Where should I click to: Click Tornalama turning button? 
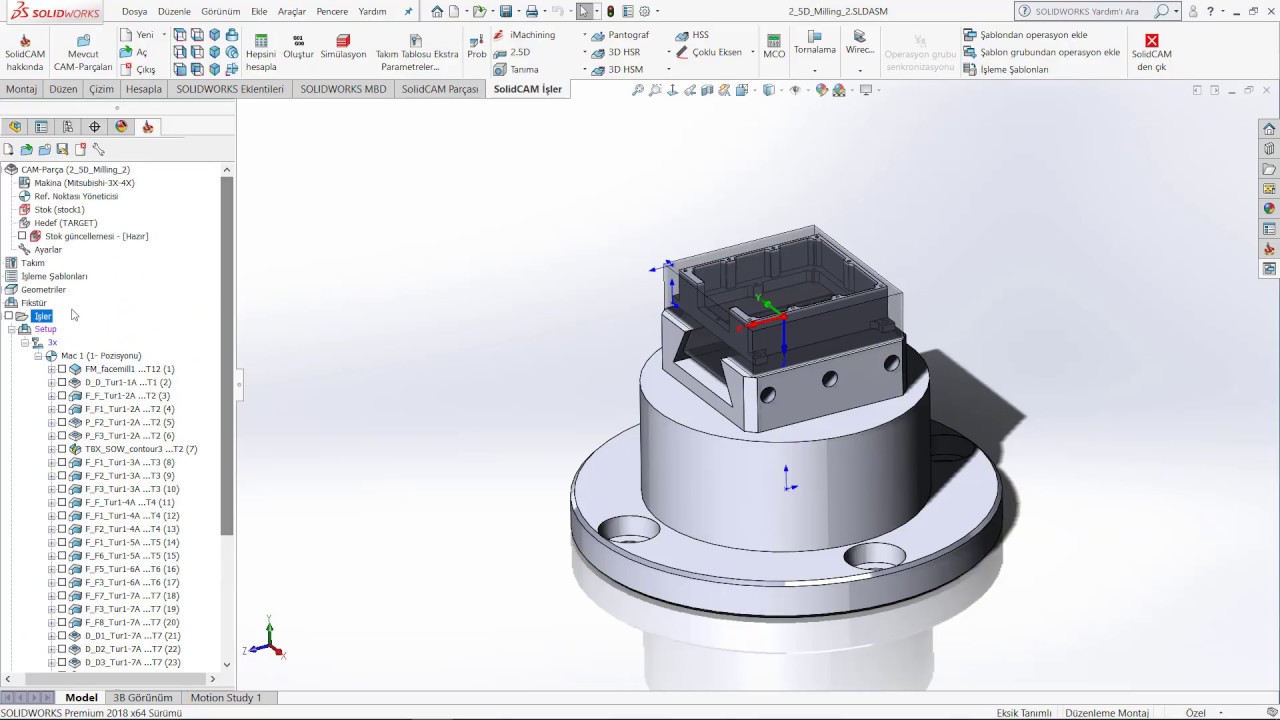815,42
